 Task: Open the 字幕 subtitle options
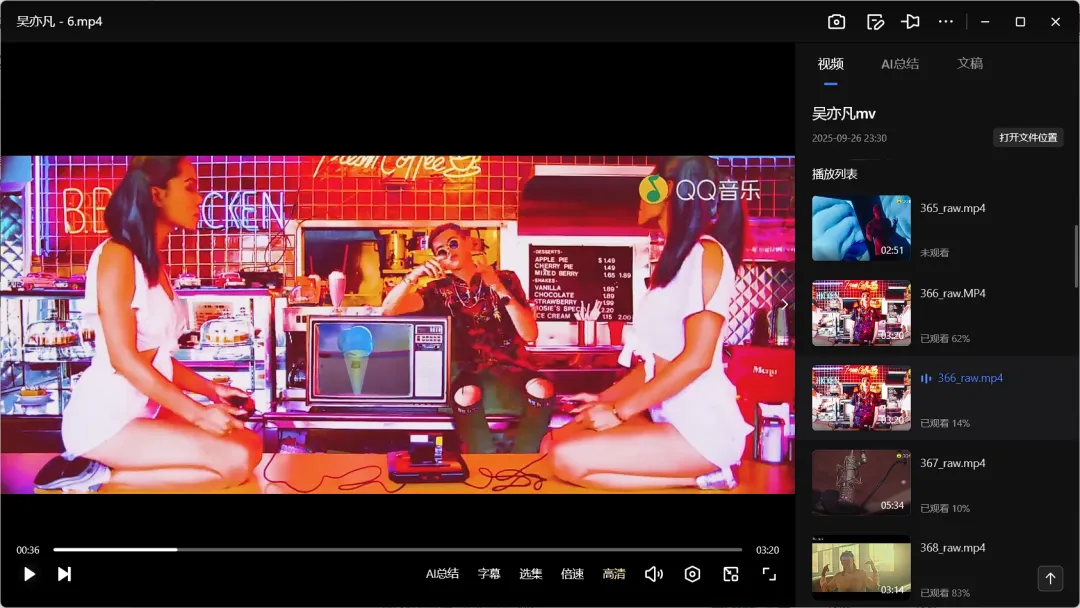(489, 574)
